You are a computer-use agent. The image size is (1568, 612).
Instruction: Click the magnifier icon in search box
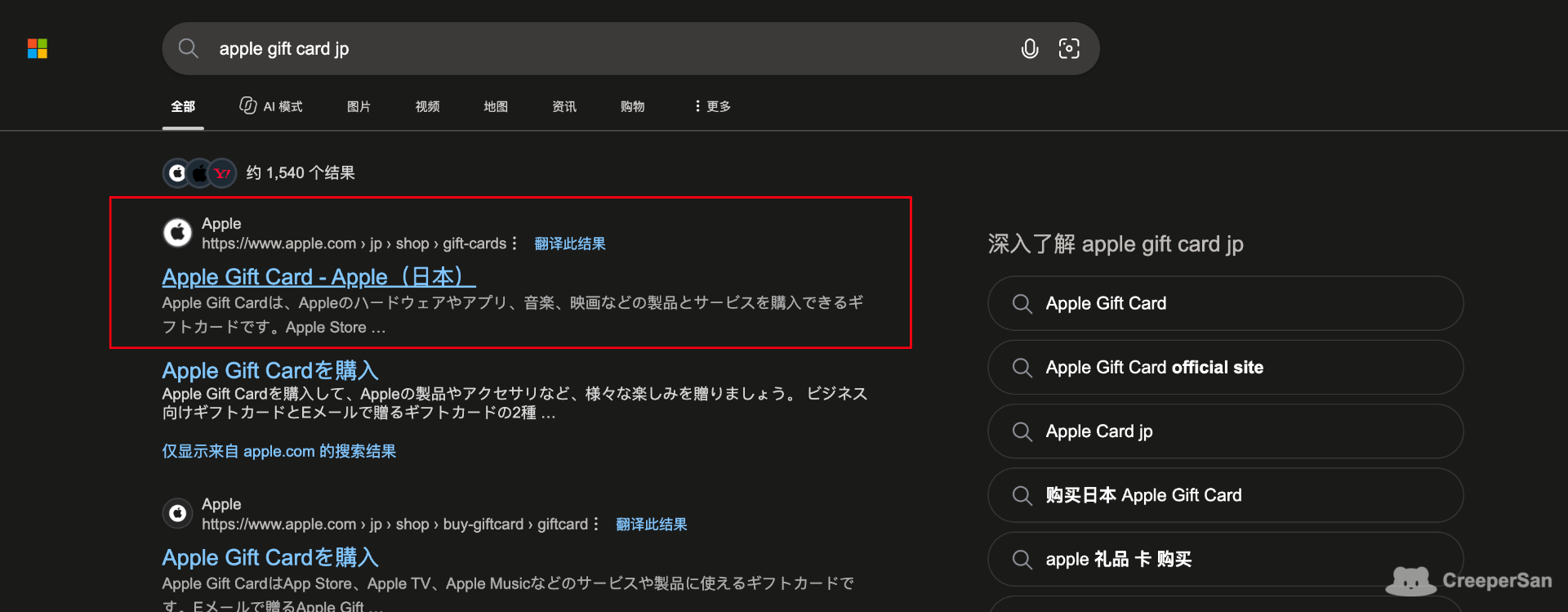[x=189, y=48]
